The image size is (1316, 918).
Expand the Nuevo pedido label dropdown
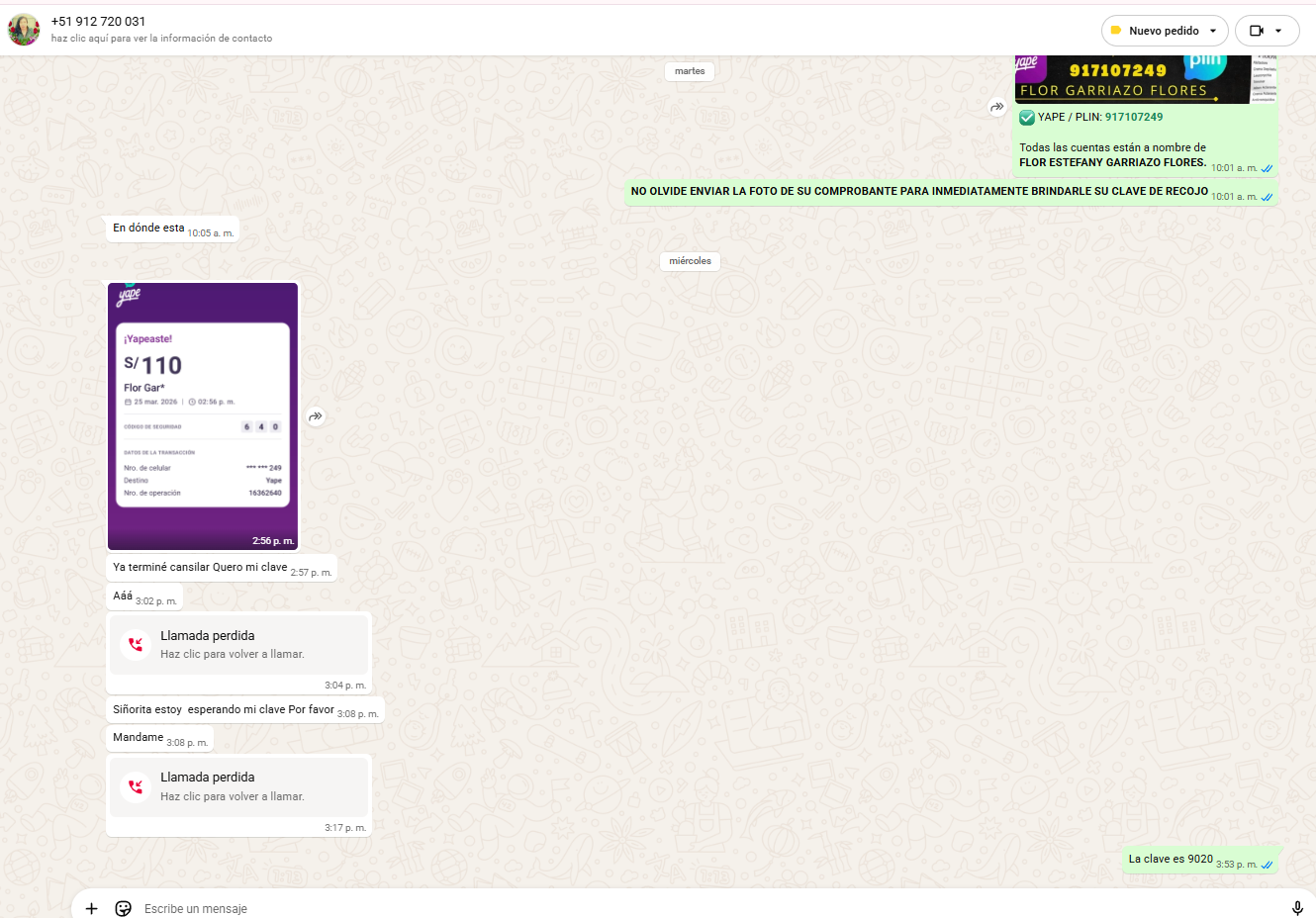1213,31
